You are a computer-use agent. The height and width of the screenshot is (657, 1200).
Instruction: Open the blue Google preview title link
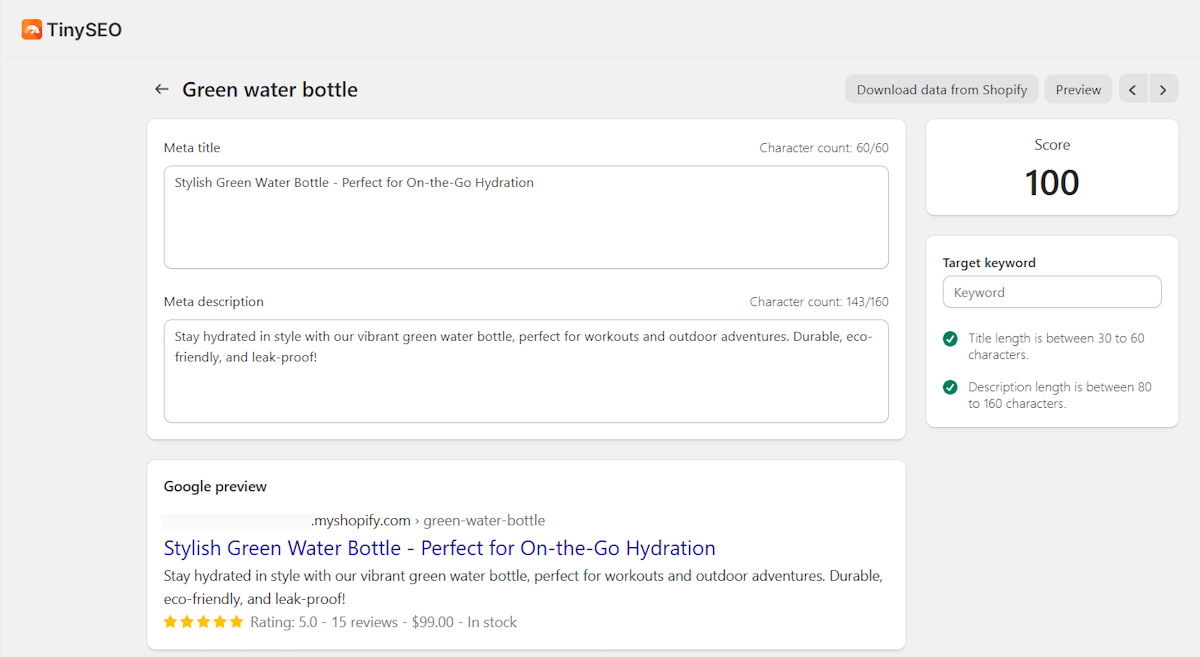click(440, 548)
